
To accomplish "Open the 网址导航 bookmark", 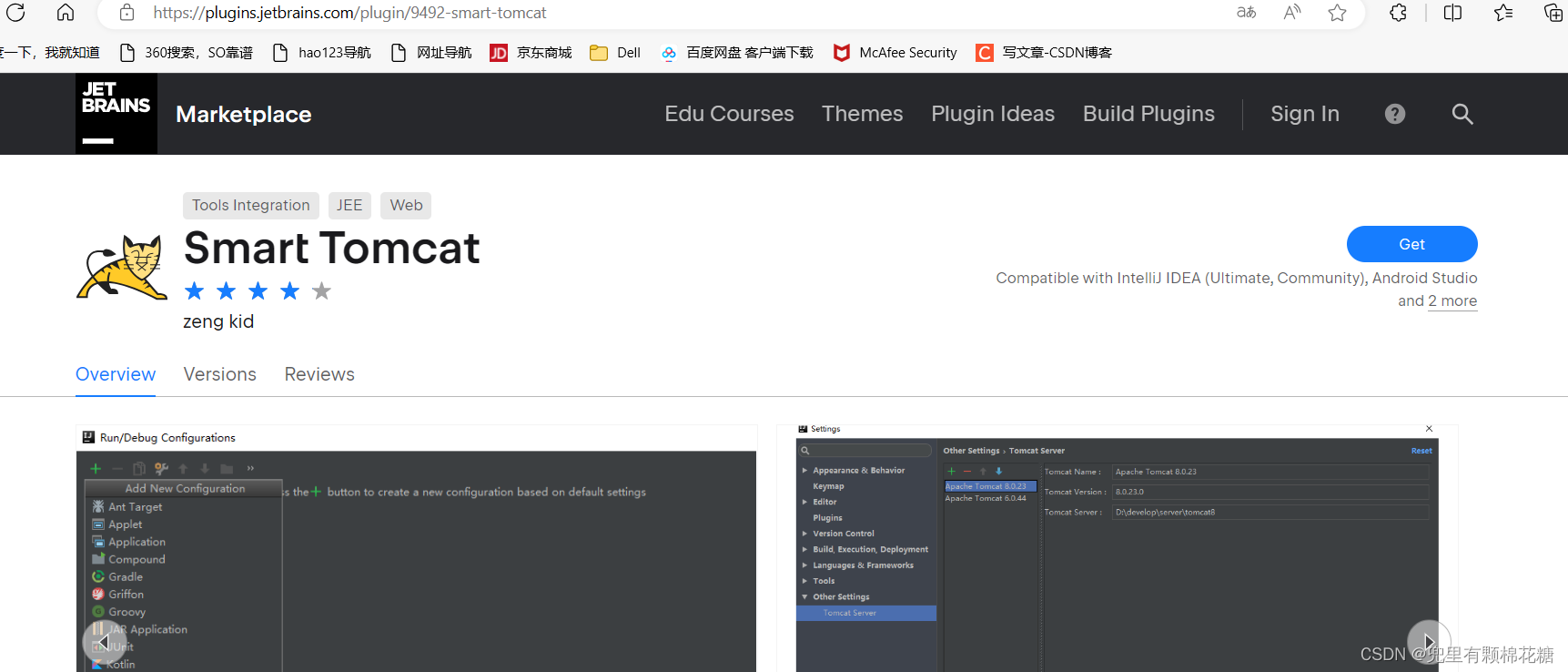I will pos(431,53).
